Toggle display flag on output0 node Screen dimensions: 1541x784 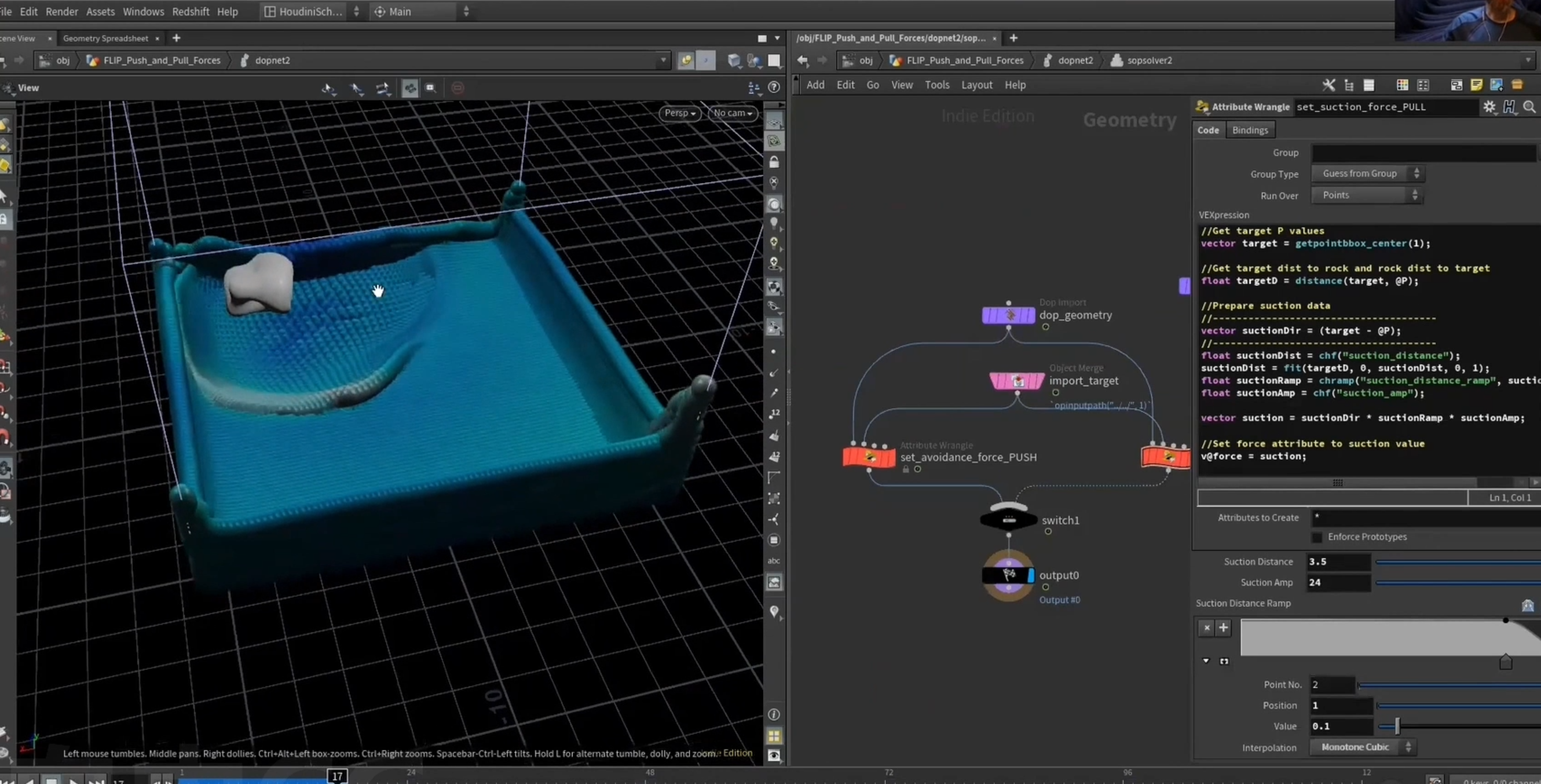click(1031, 576)
